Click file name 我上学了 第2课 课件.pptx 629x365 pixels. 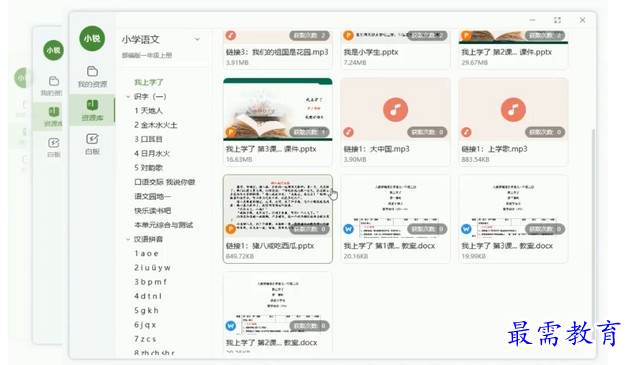[507, 52]
